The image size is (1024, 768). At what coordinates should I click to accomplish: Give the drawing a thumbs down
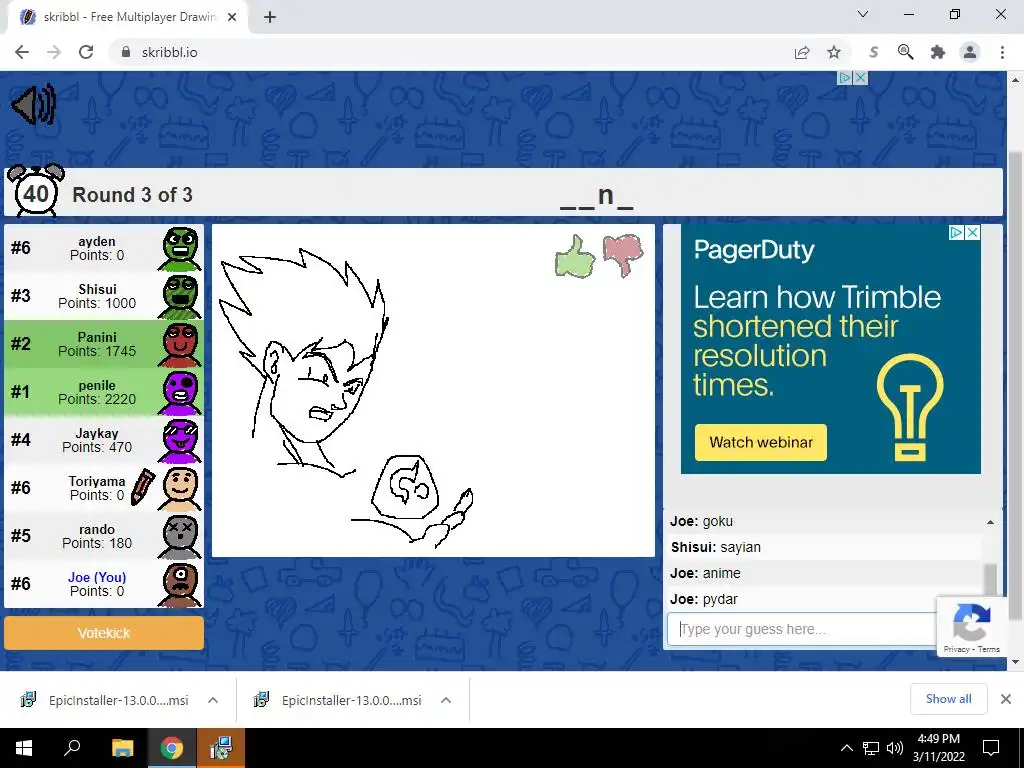pyautogui.click(x=622, y=255)
